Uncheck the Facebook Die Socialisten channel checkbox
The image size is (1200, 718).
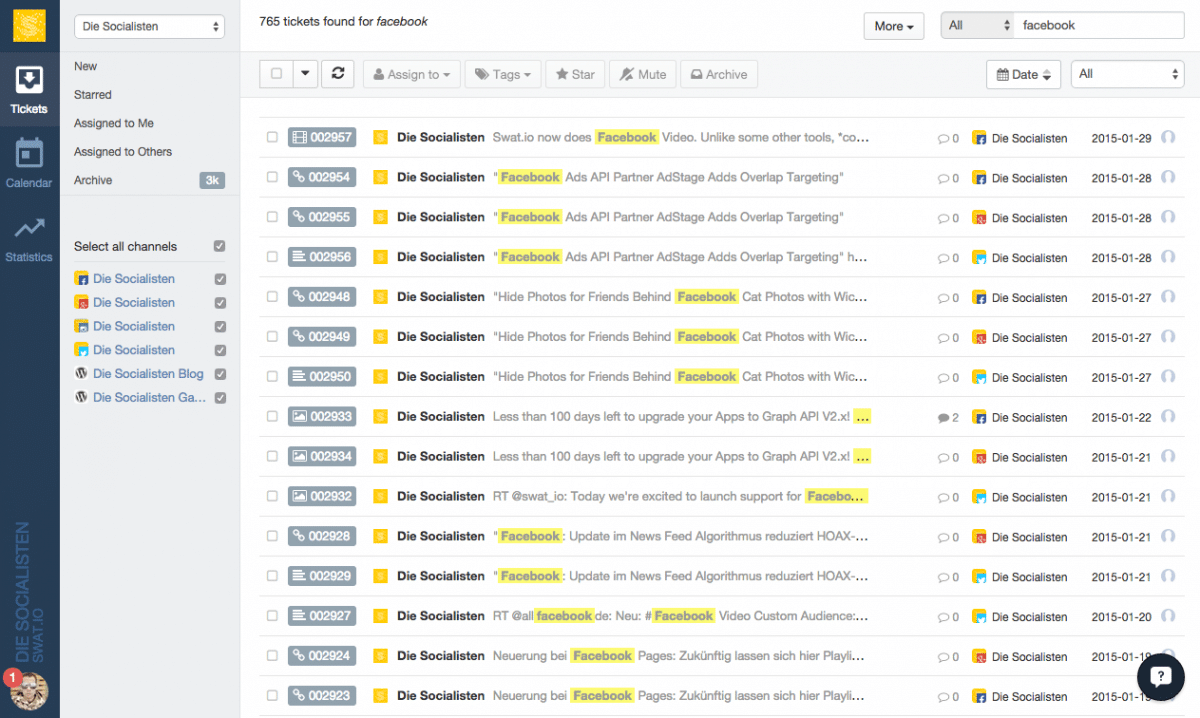(220, 280)
